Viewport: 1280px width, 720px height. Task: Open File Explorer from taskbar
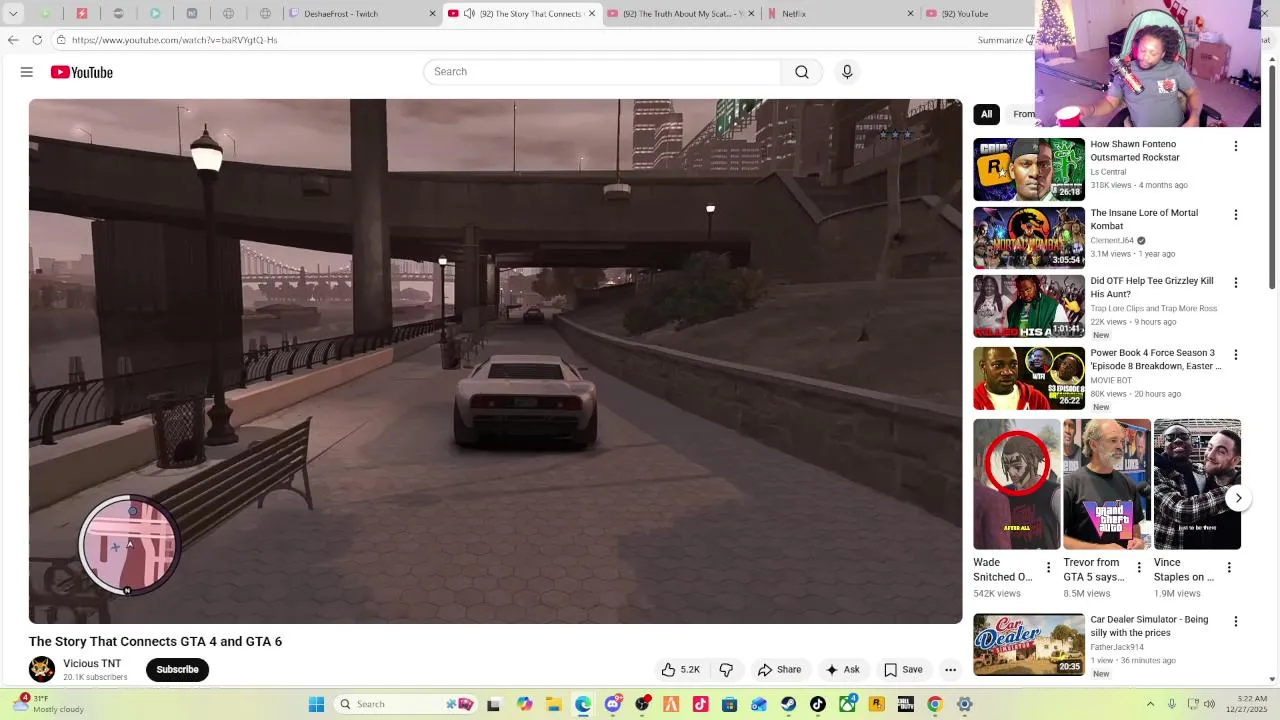tap(553, 704)
